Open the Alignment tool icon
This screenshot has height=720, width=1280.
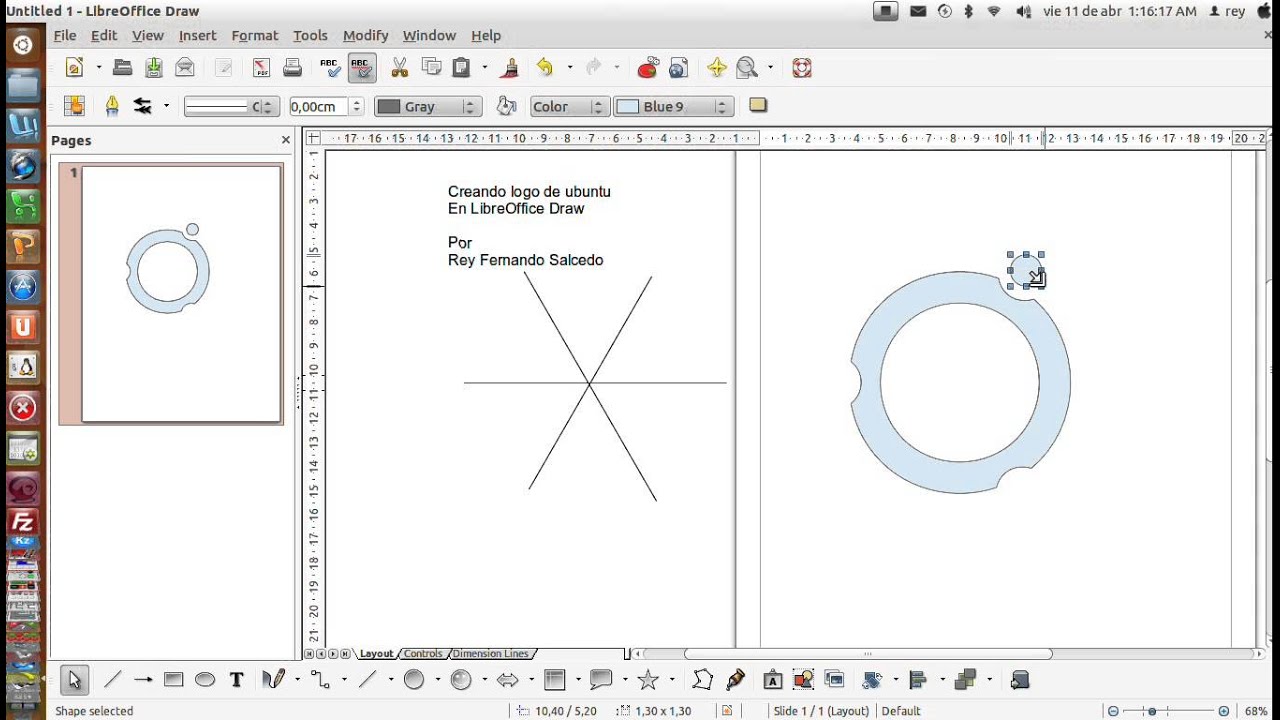pos(918,680)
